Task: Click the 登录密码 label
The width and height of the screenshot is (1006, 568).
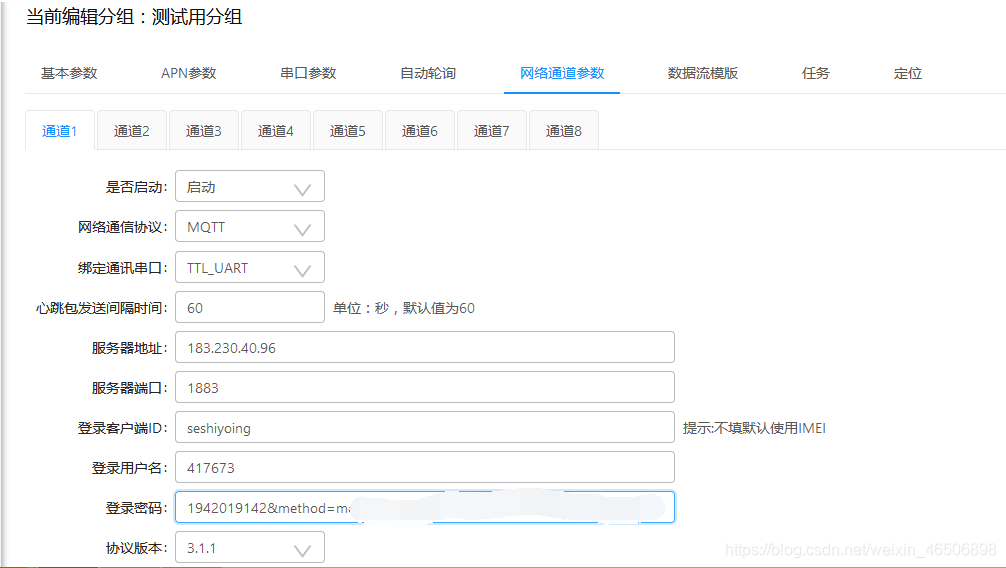Action: pos(136,508)
